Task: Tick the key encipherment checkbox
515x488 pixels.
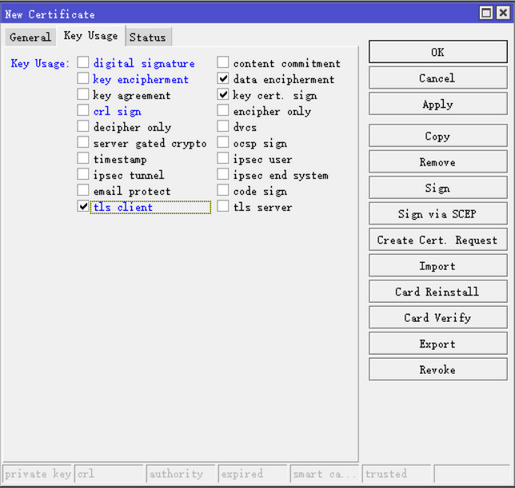Action: pos(83,78)
